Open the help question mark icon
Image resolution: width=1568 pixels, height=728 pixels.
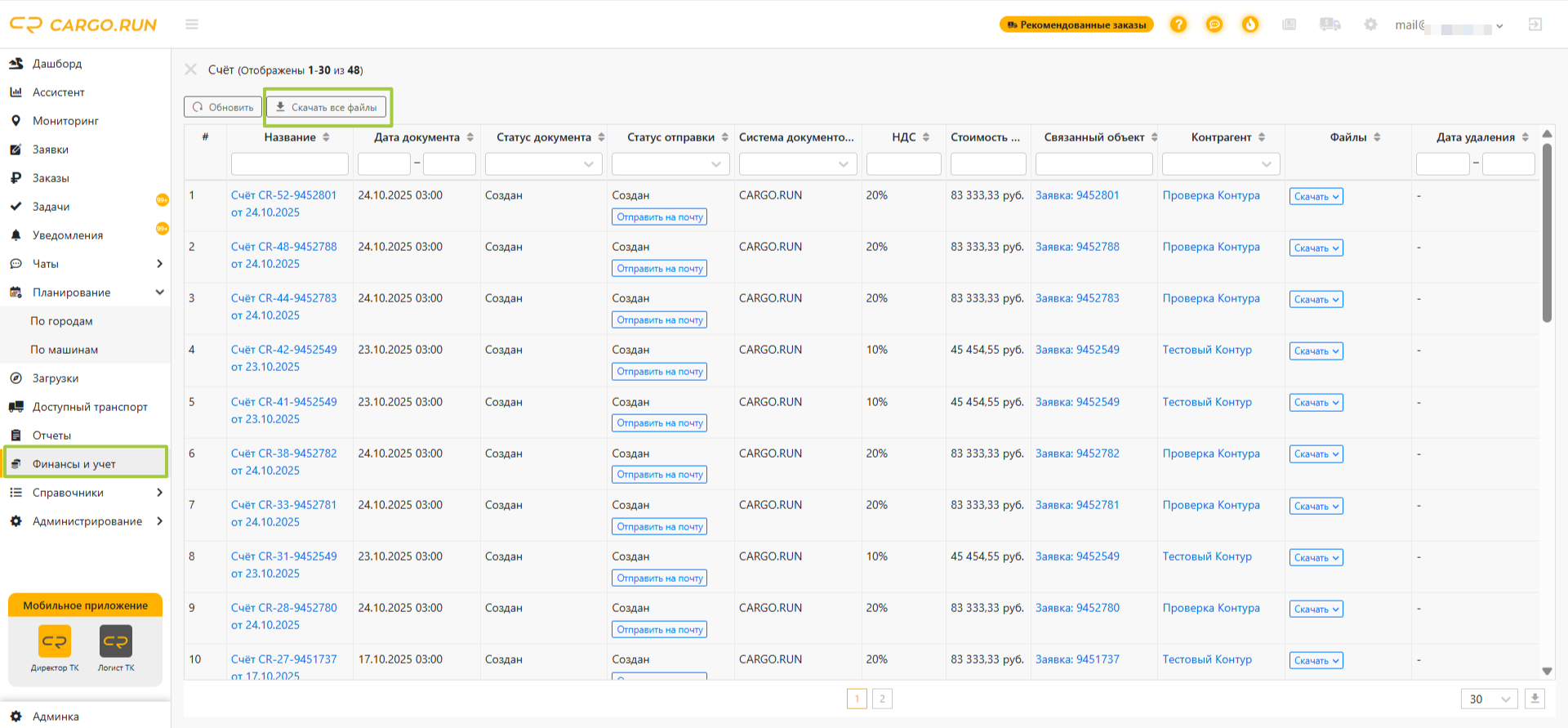tap(1178, 25)
